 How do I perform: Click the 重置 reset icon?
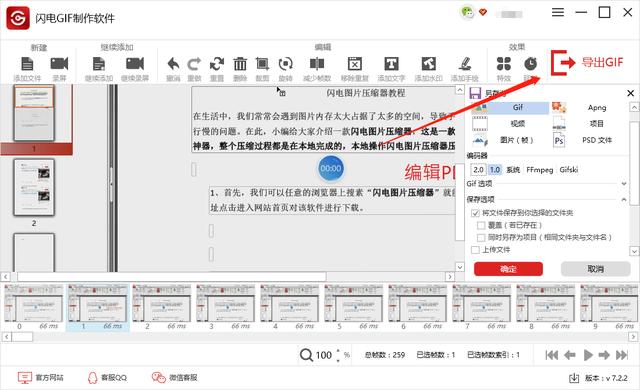217,64
